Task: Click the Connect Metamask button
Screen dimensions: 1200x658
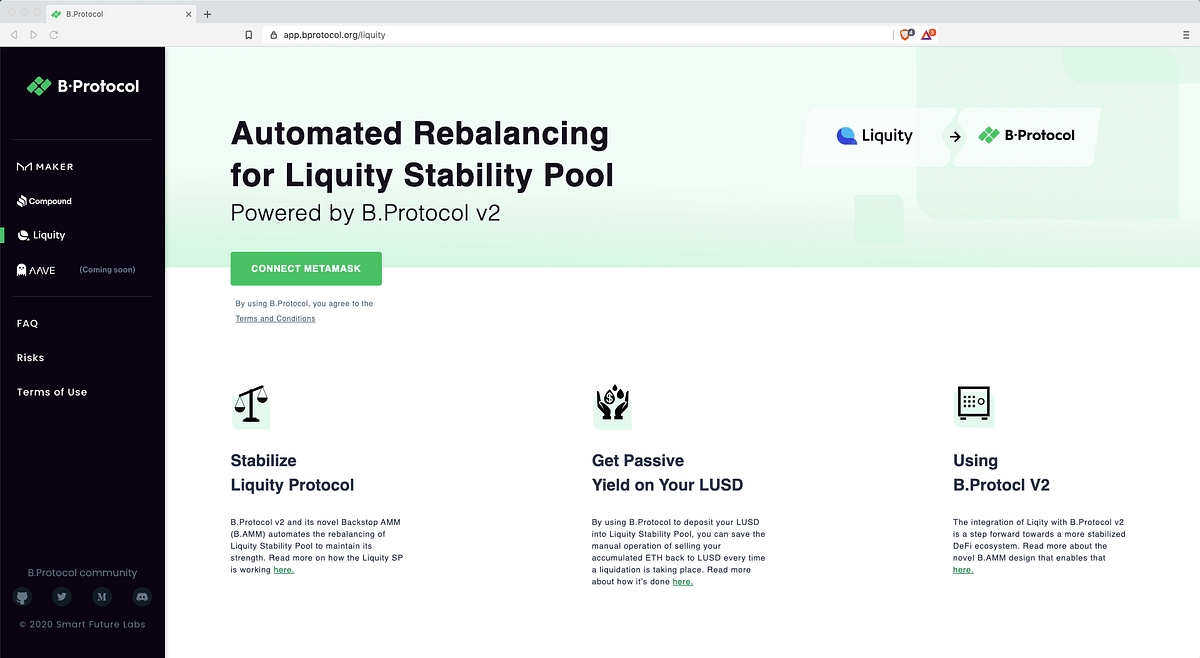Action: [x=306, y=269]
